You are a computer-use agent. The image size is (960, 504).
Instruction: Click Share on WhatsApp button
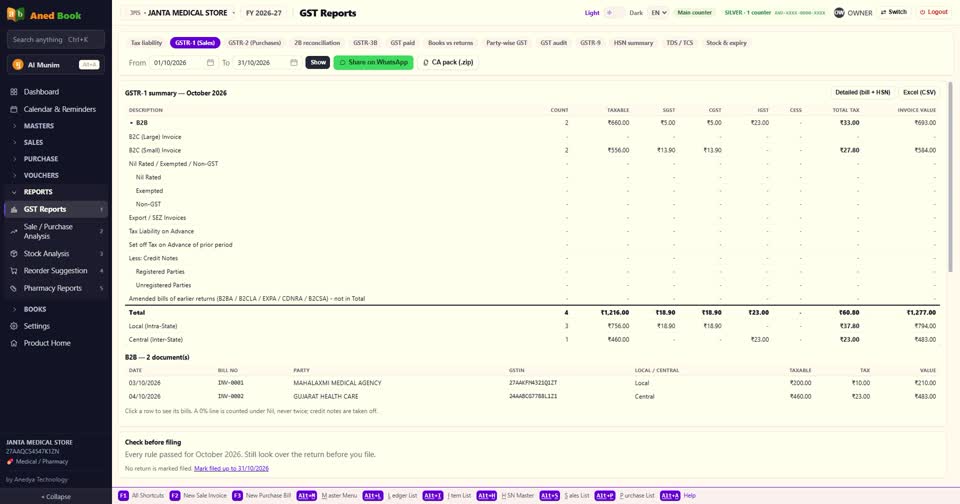click(x=373, y=62)
